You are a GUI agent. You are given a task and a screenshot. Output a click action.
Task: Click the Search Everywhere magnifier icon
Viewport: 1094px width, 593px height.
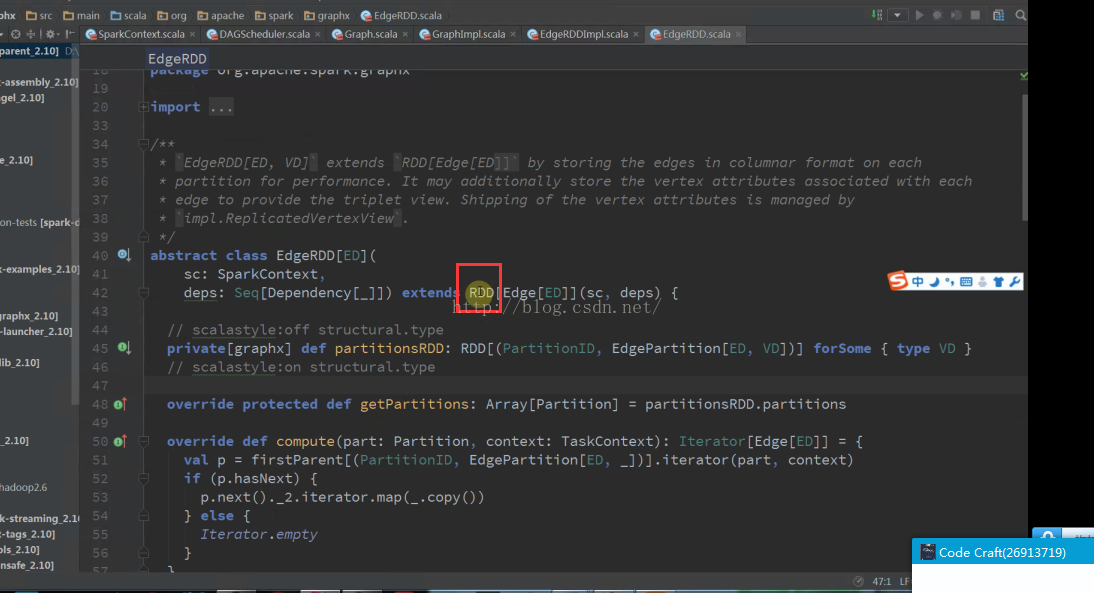click(1021, 15)
